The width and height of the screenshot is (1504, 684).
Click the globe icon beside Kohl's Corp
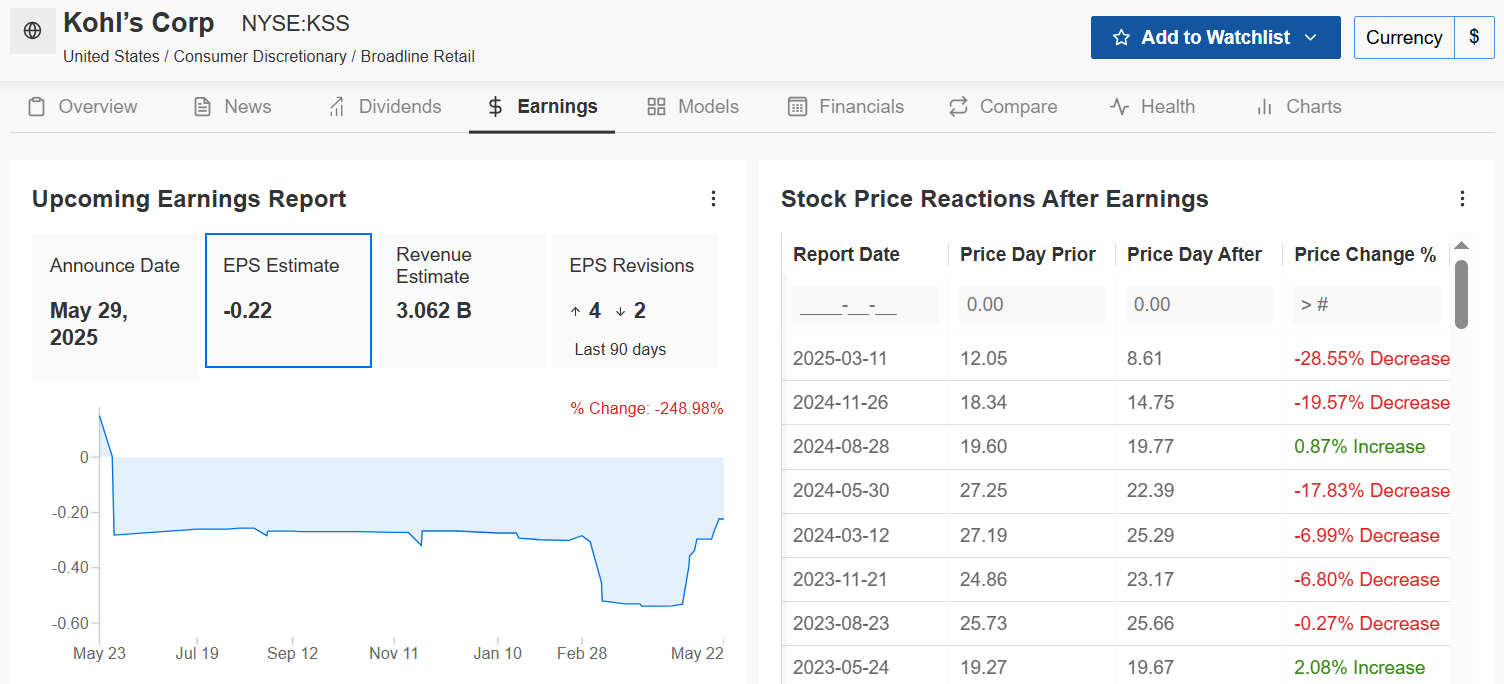pyautogui.click(x=33, y=31)
